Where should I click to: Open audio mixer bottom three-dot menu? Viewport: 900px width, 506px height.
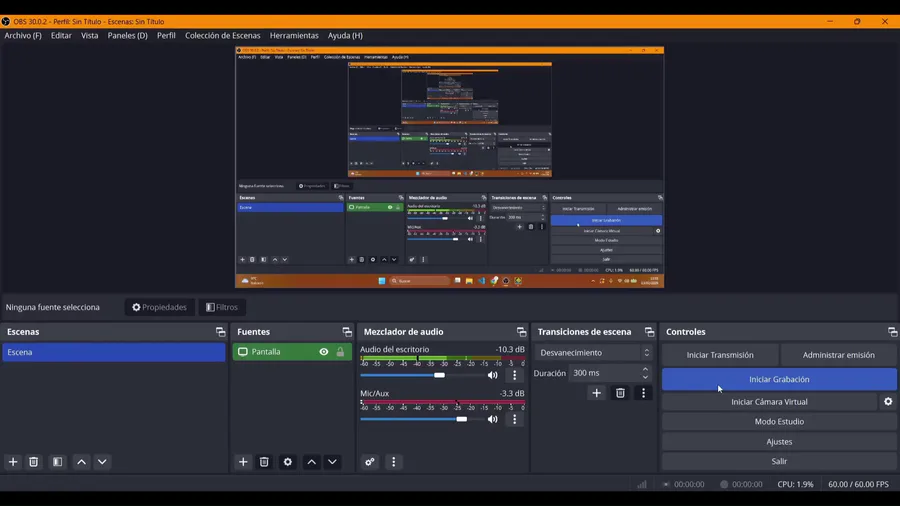[x=393, y=462]
